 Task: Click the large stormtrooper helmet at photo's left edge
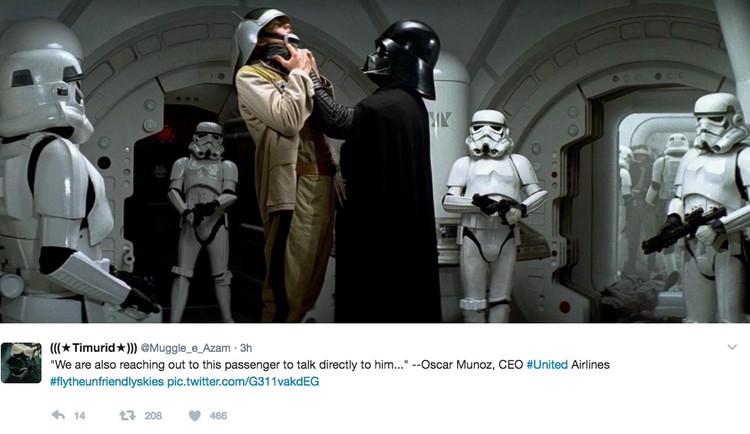tap(41, 79)
